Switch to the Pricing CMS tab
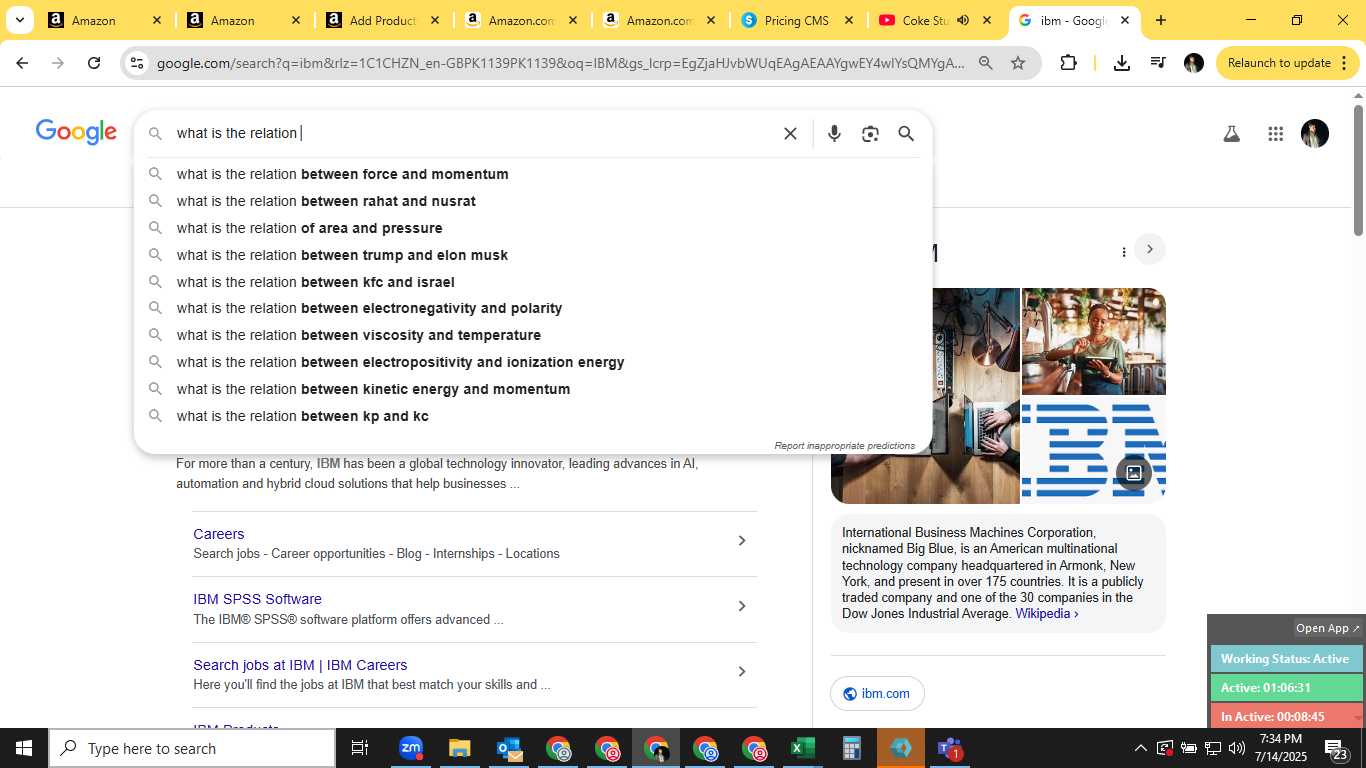Screen dimensions: 1366x768 797,20
